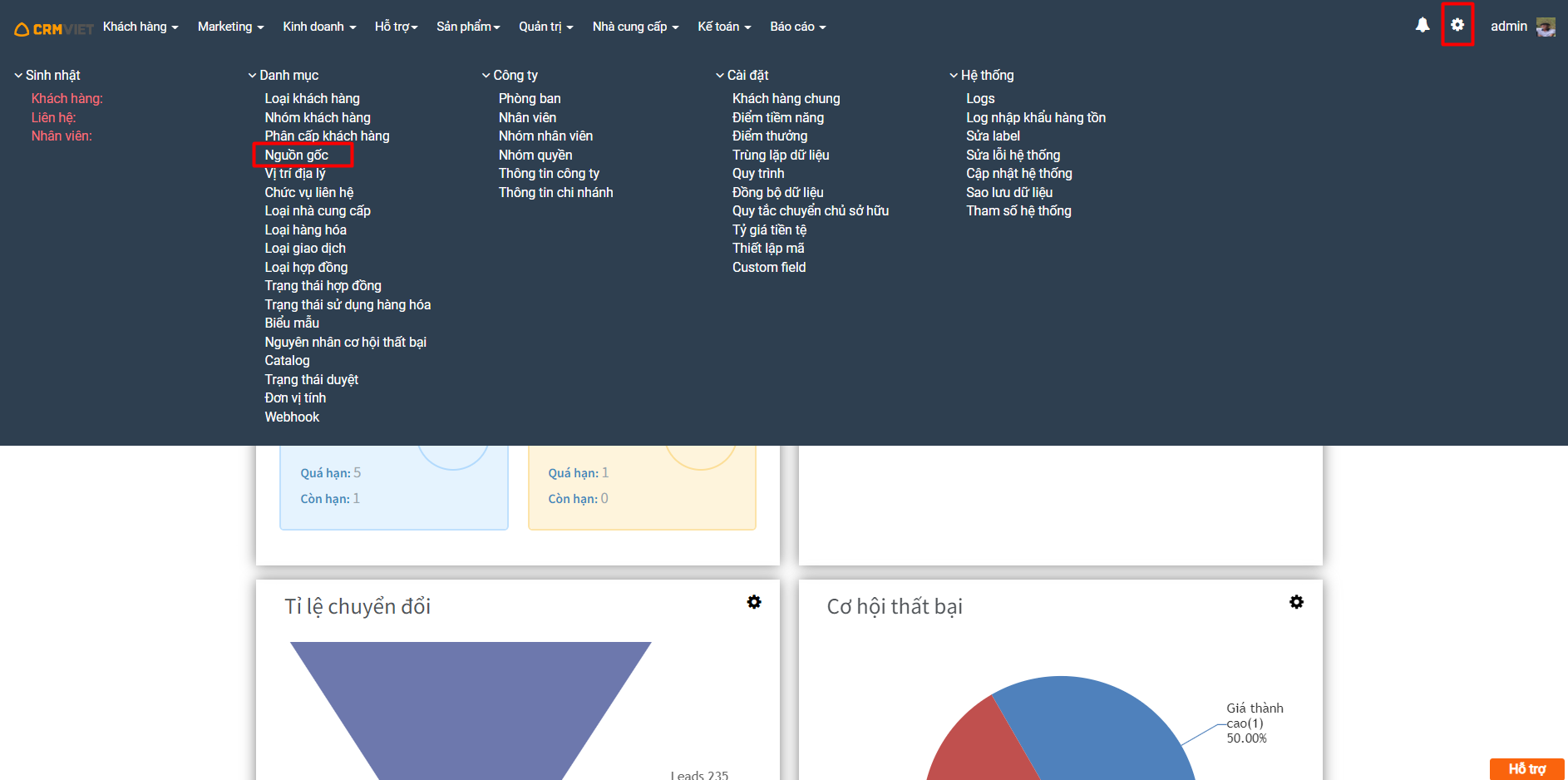Image resolution: width=1568 pixels, height=780 pixels.
Task: Open Loại nhà cung cấp
Action: point(318,211)
